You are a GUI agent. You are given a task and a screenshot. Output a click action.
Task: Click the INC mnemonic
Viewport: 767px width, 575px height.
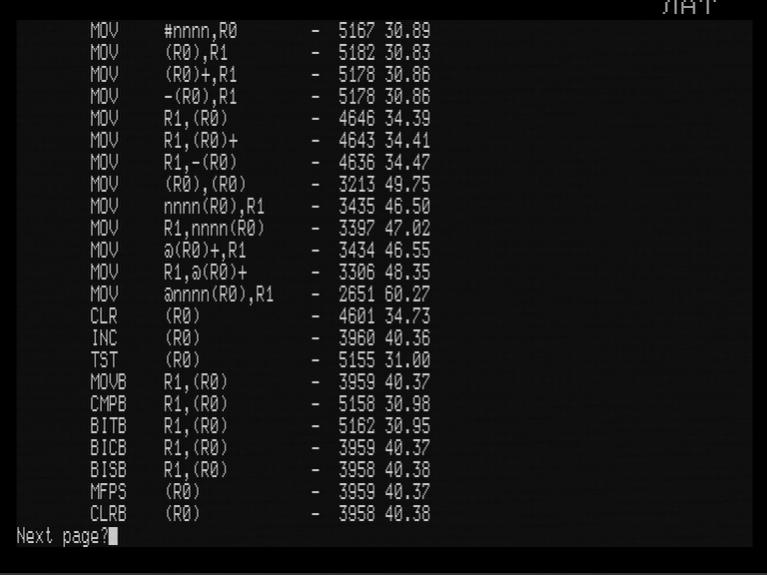pos(104,338)
